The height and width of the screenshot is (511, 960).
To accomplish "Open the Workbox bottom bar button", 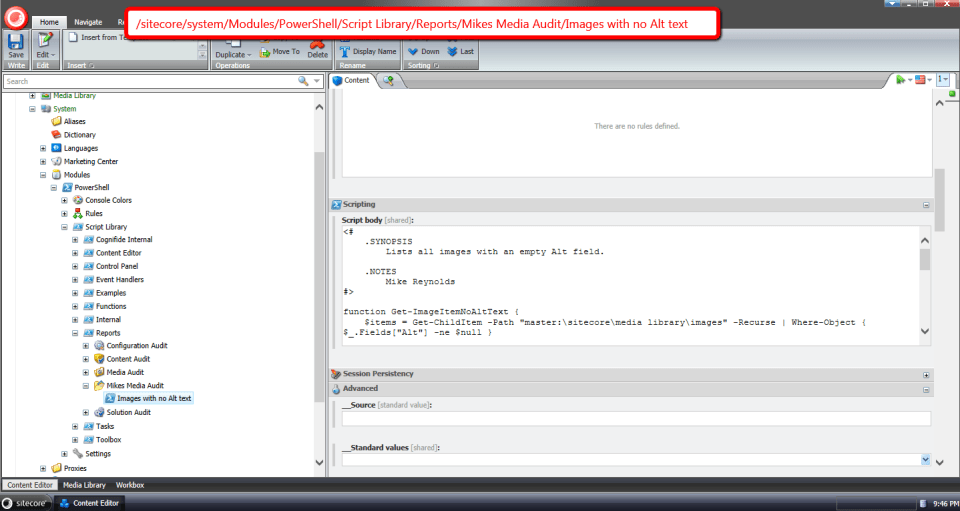I will [130, 485].
